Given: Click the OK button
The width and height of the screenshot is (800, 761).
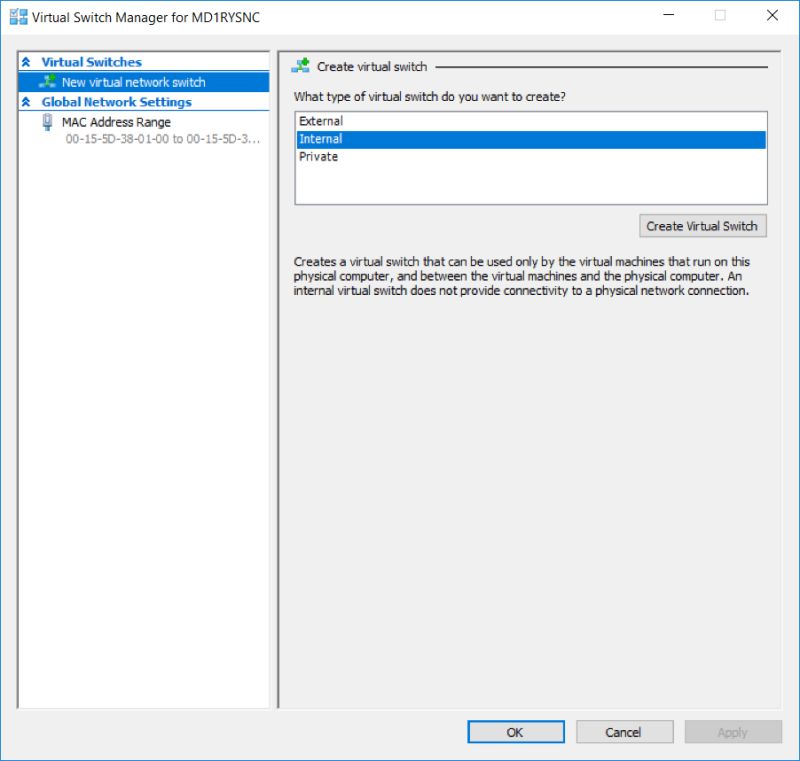Looking at the screenshot, I should point(515,731).
